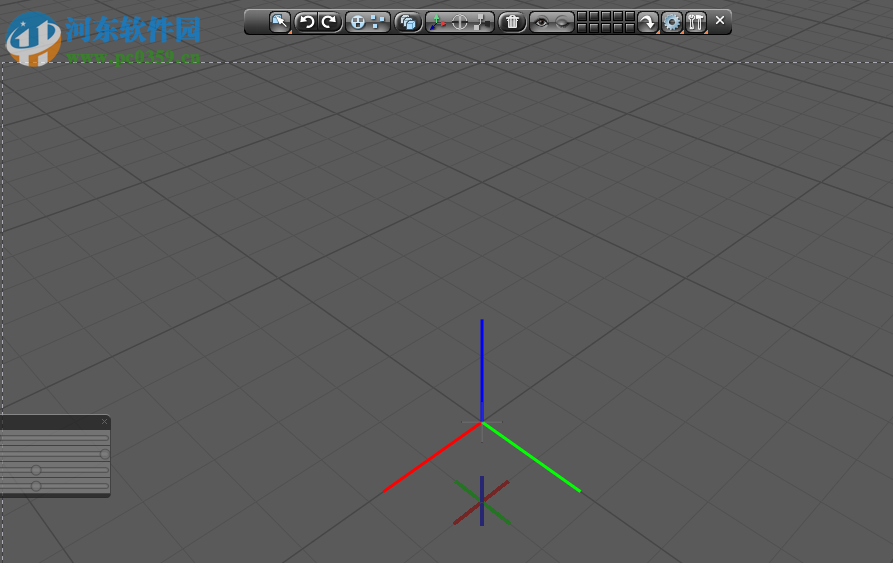Select the colored XYZ axes move tool
This screenshot has height=563, width=893.
pos(437,22)
